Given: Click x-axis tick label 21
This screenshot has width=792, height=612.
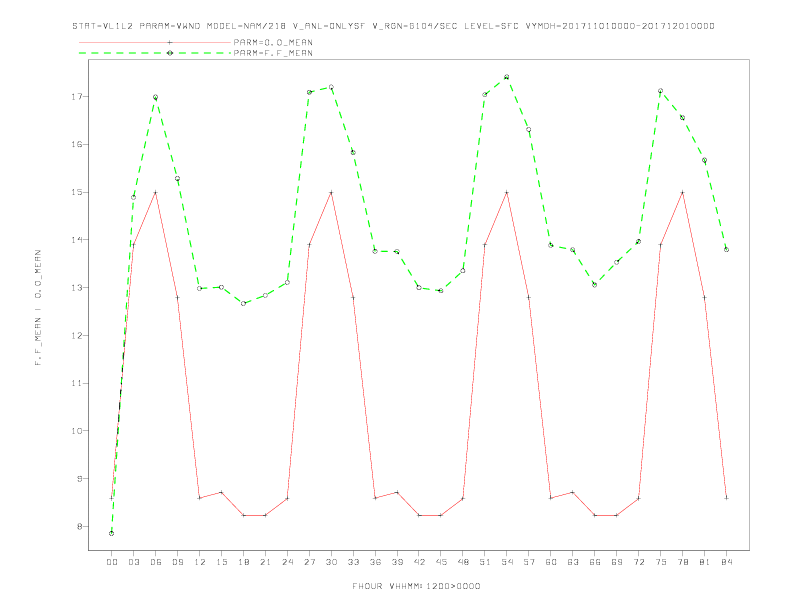Looking at the screenshot, I should pyautogui.click(x=265, y=562).
